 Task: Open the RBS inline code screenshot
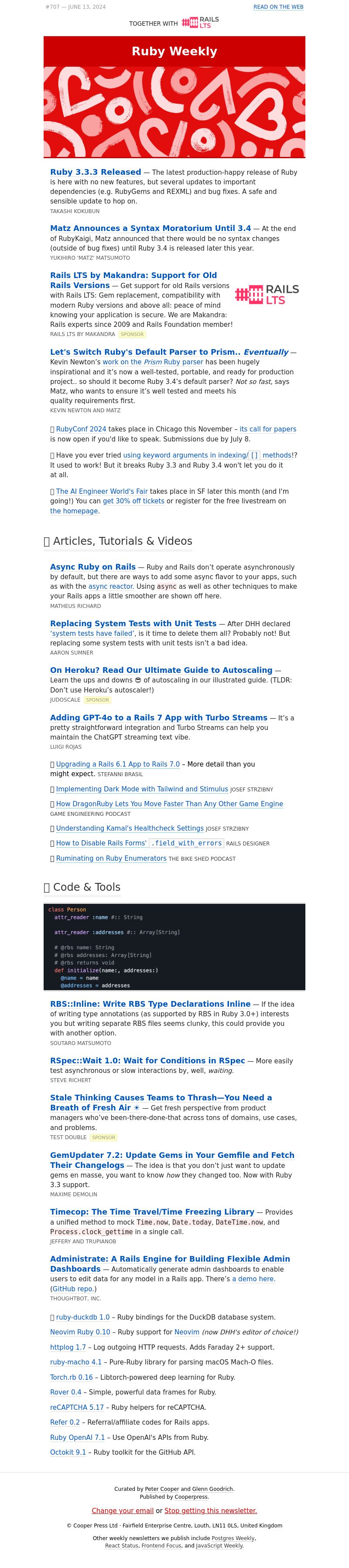point(174,947)
